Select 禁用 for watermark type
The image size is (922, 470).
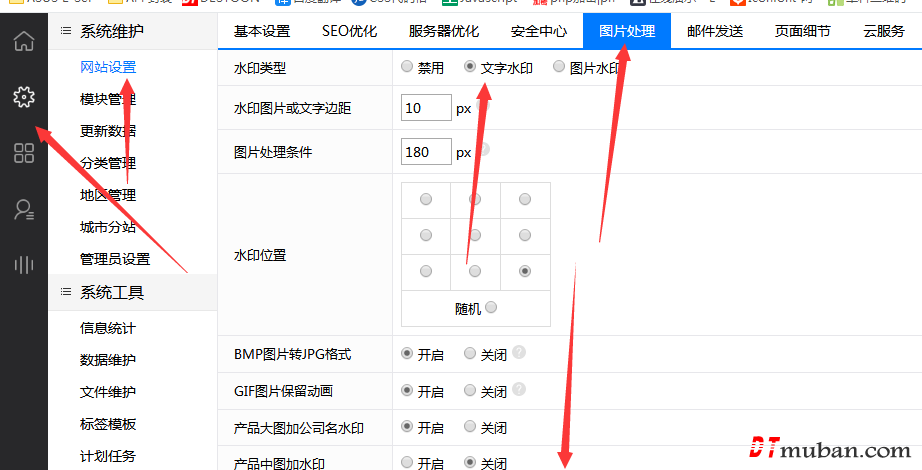406,68
